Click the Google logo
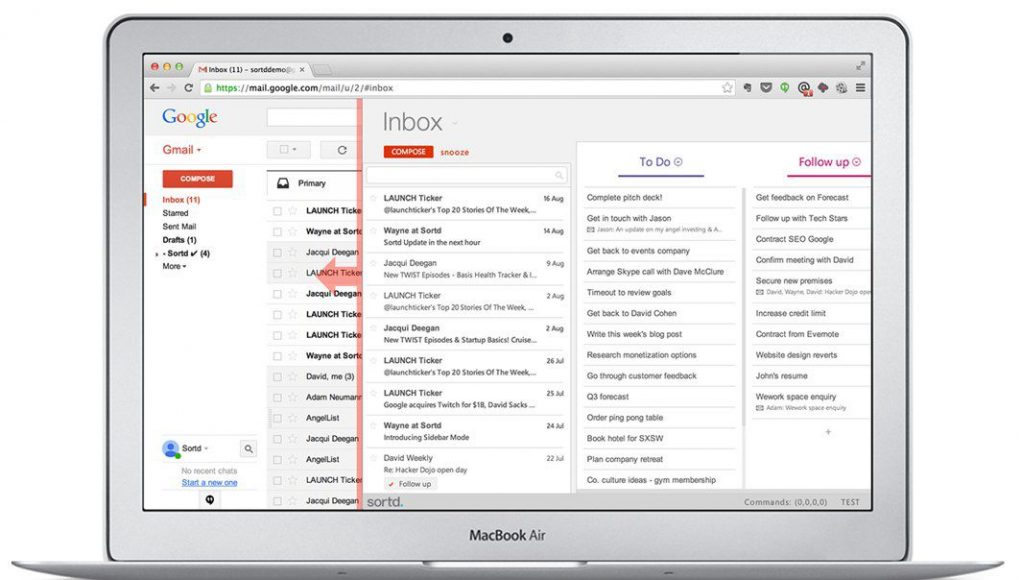 pos(189,117)
